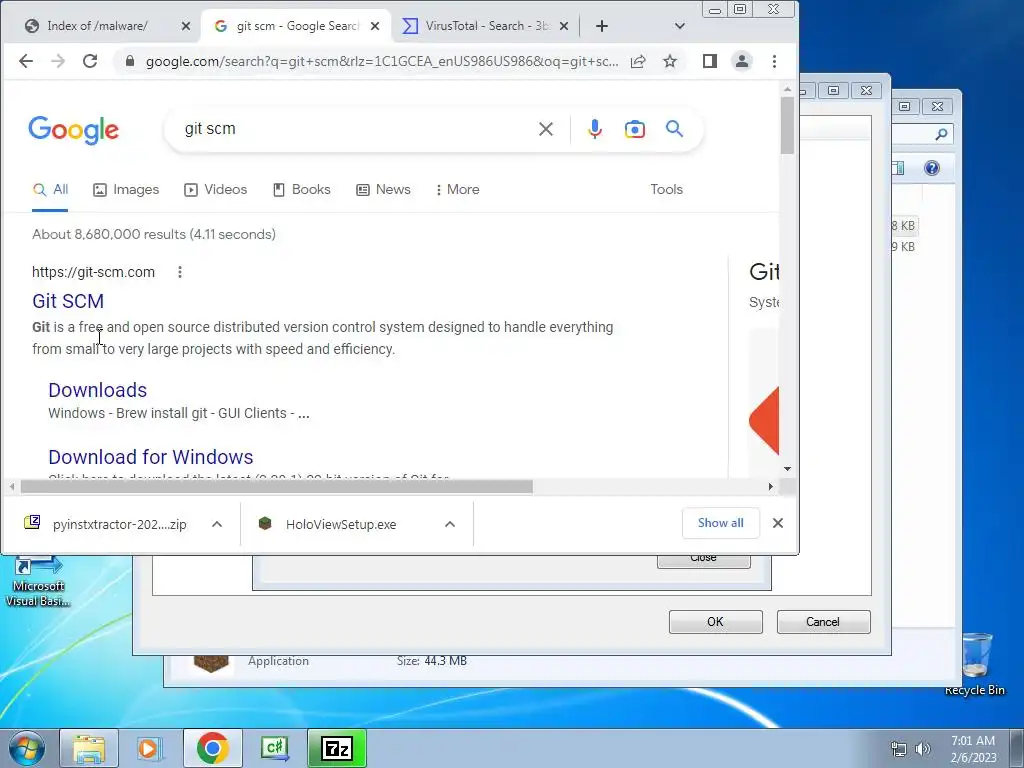
Task: Switch to the VirusTotal Search tab
Action: tap(487, 26)
